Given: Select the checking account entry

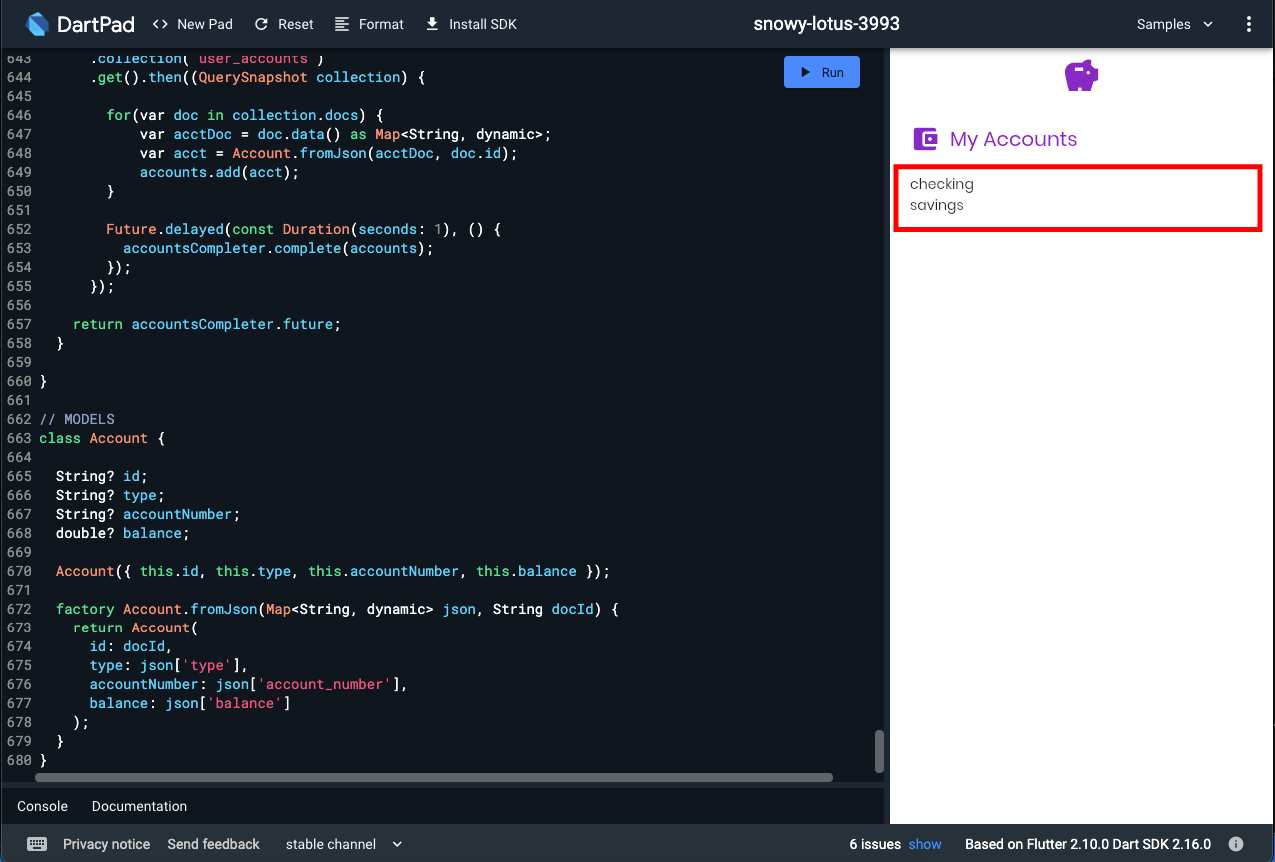Looking at the screenshot, I should [942, 184].
